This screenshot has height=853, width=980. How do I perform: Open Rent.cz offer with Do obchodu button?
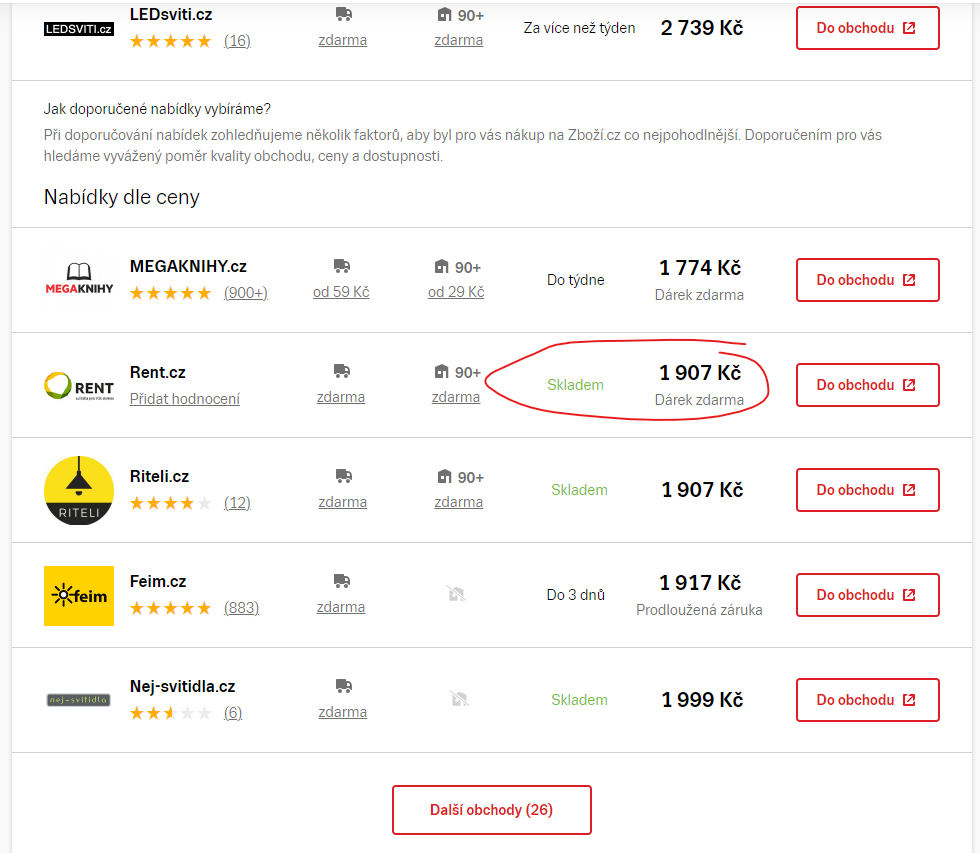(x=867, y=385)
